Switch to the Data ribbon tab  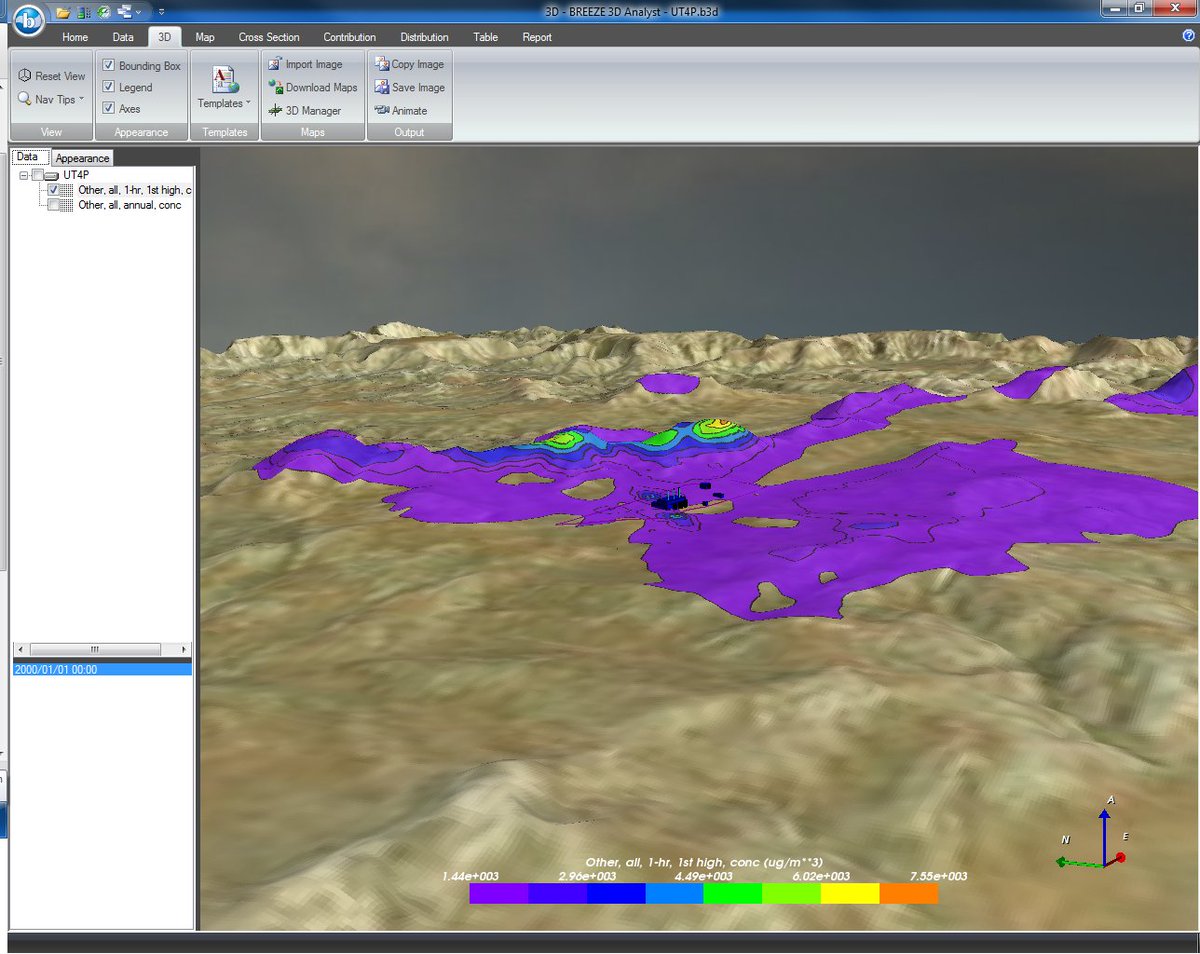tap(123, 37)
